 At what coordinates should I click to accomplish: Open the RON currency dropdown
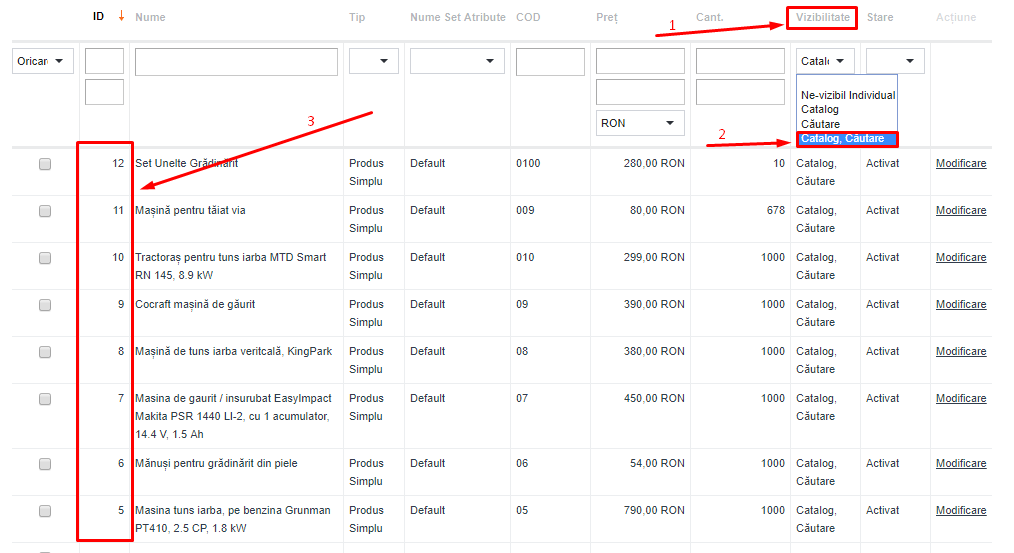coord(640,123)
